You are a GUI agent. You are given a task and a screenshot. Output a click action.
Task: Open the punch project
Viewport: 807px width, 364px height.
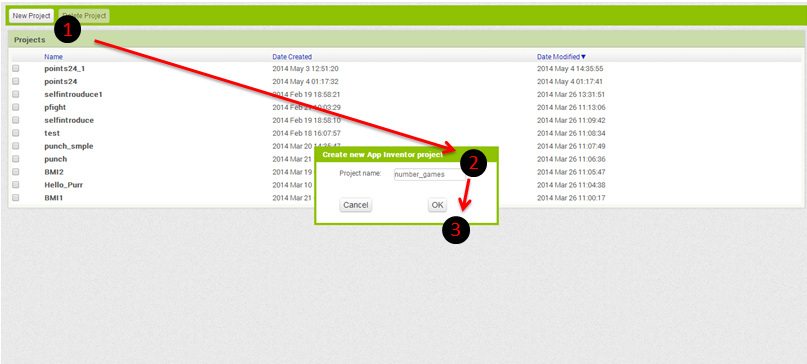click(x=56, y=159)
